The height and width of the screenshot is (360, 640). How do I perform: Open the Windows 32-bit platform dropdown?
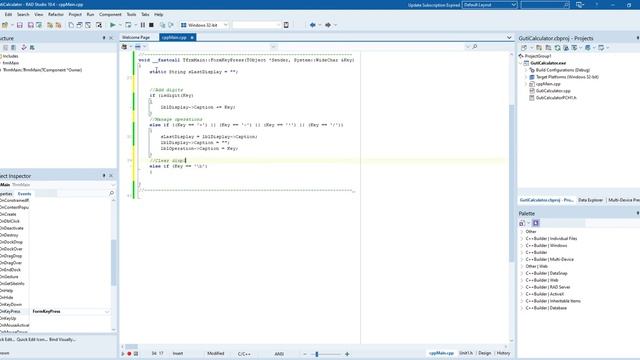tap(225, 25)
